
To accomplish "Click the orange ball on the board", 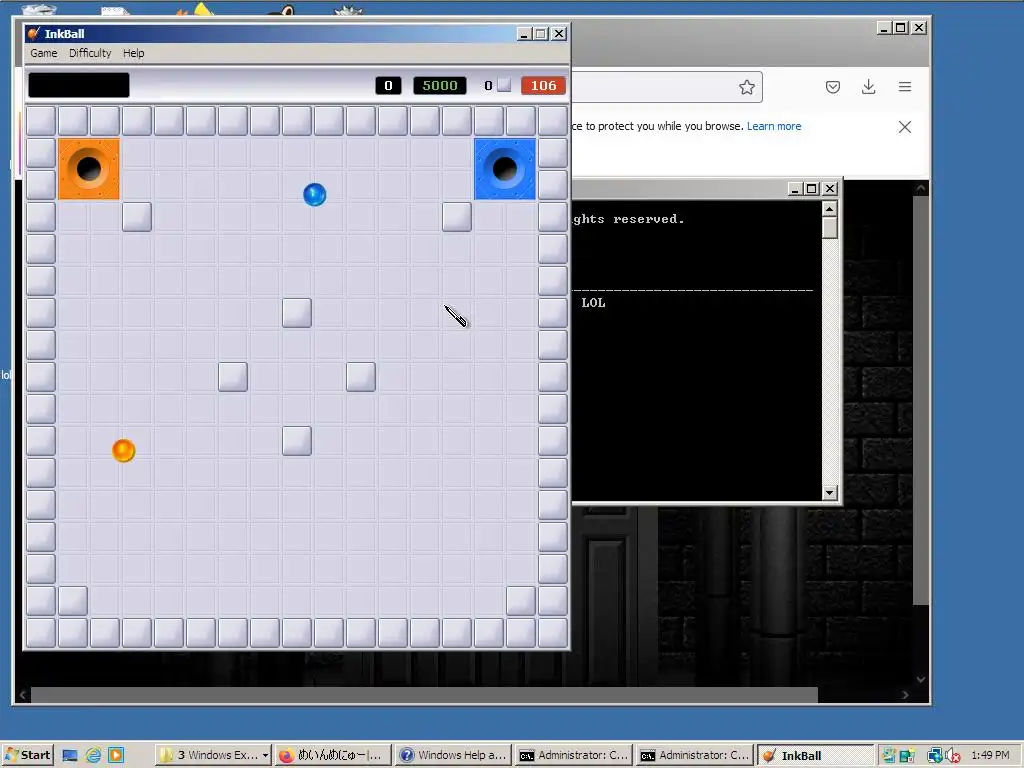I will (123, 451).
